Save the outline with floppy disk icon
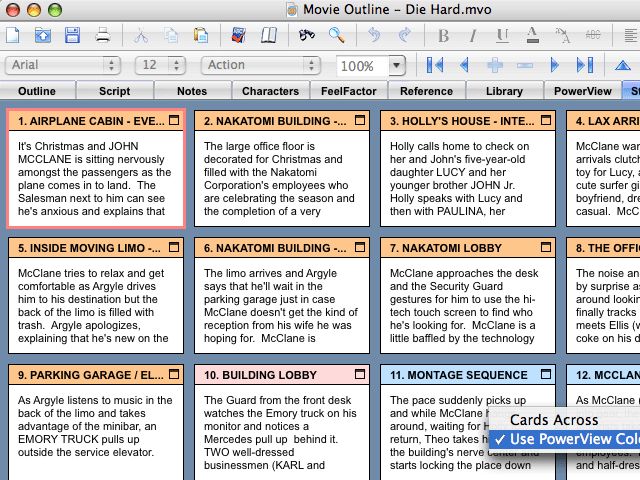This screenshot has height=480, width=640. point(73,36)
